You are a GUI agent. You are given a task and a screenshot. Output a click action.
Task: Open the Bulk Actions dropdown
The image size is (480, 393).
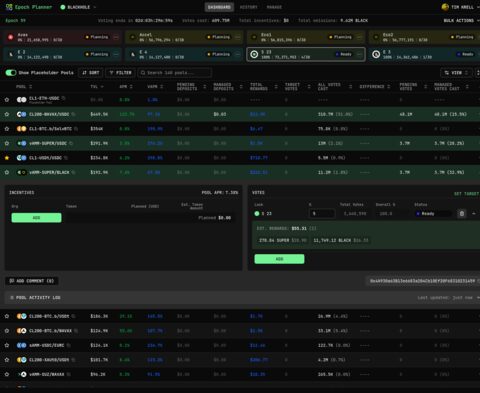[461, 21]
